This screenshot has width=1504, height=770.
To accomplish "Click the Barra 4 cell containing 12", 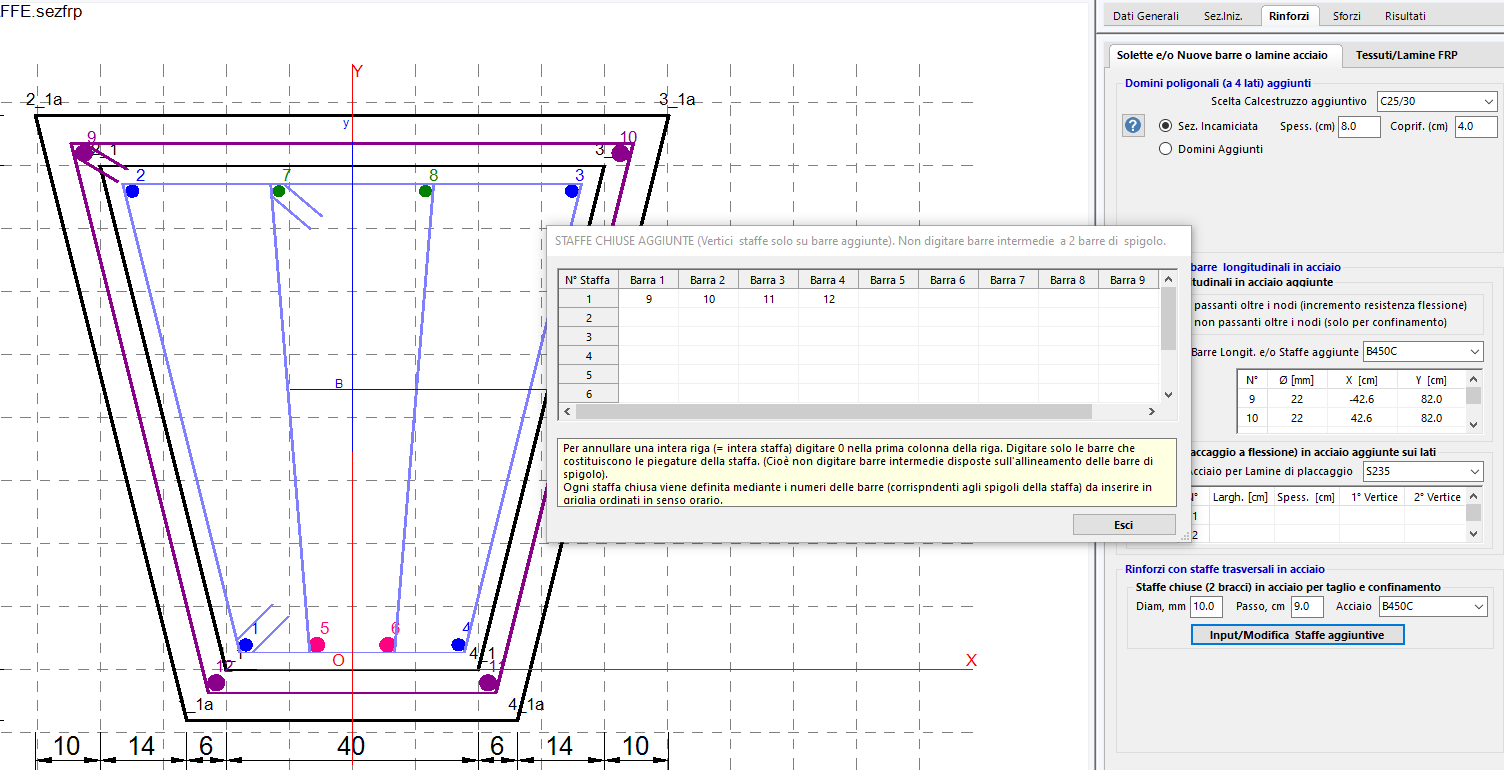I will (828, 299).
